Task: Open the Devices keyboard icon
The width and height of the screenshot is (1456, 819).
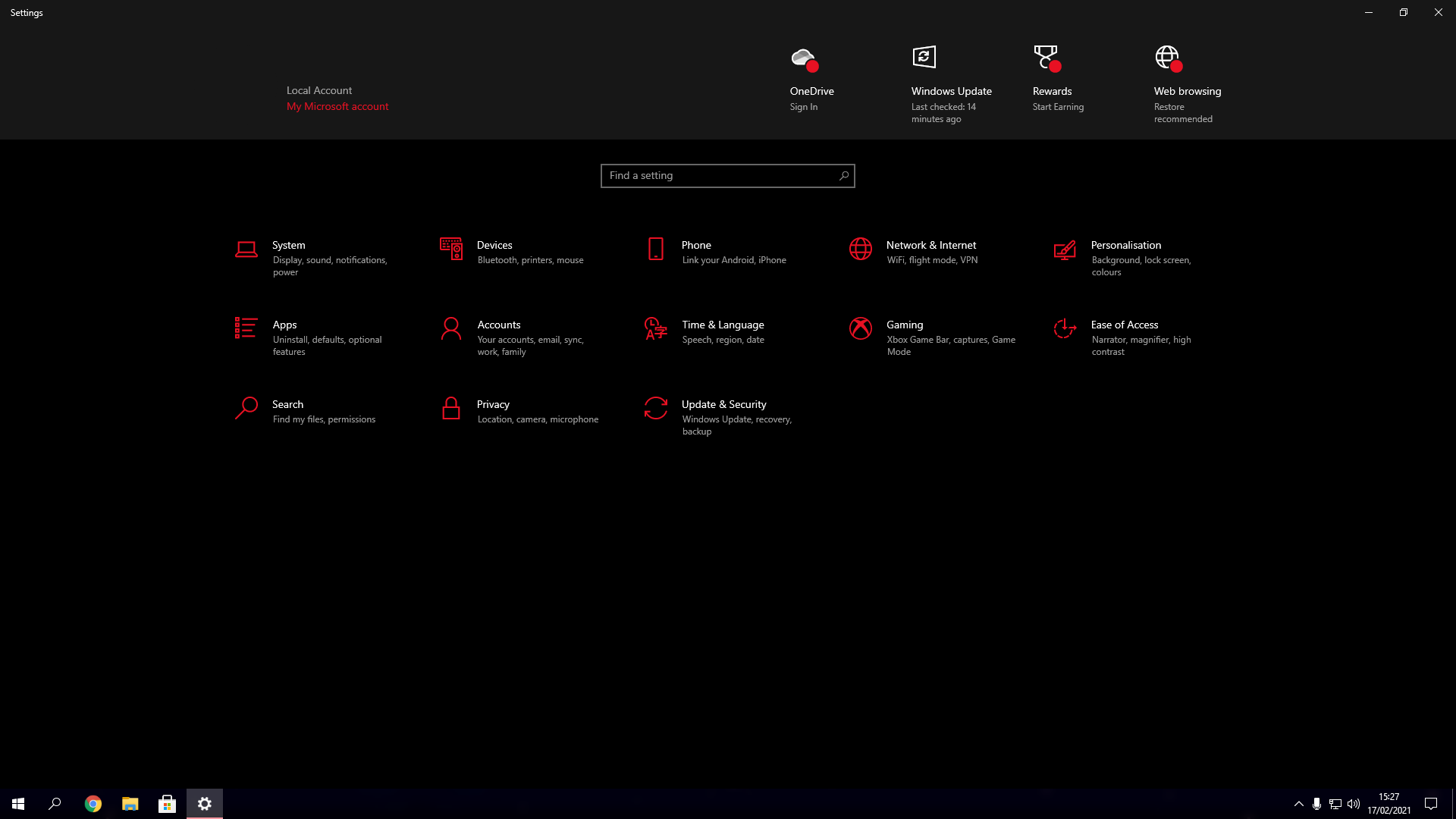Action: [450, 249]
